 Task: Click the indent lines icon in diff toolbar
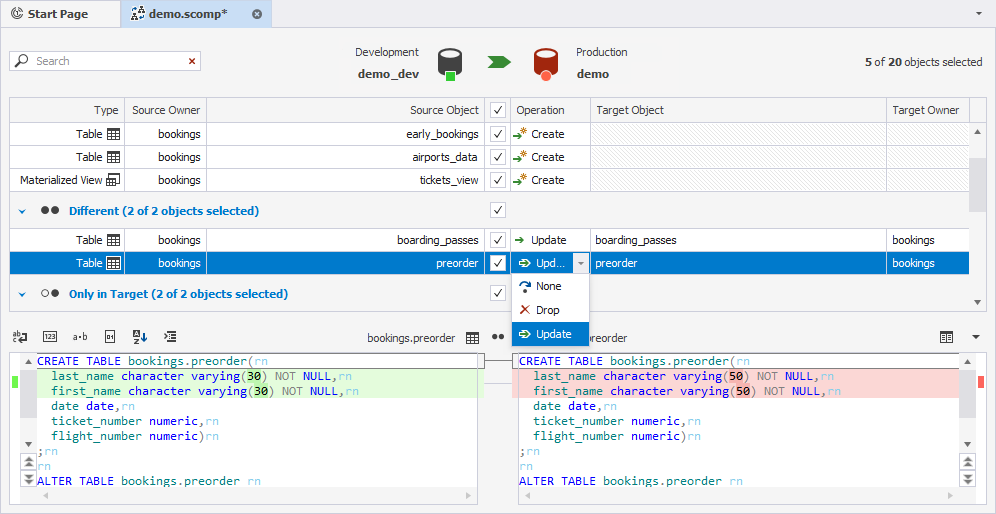coord(170,337)
